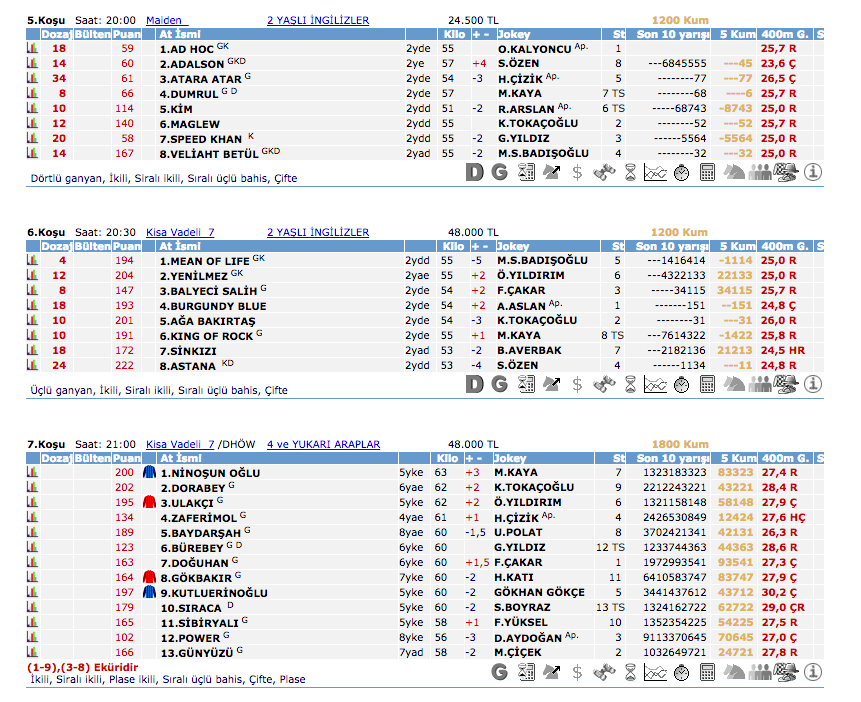The image size is (861, 702).
Task: Click the binoculars icon in race 5 toolbar
Action: click(603, 173)
